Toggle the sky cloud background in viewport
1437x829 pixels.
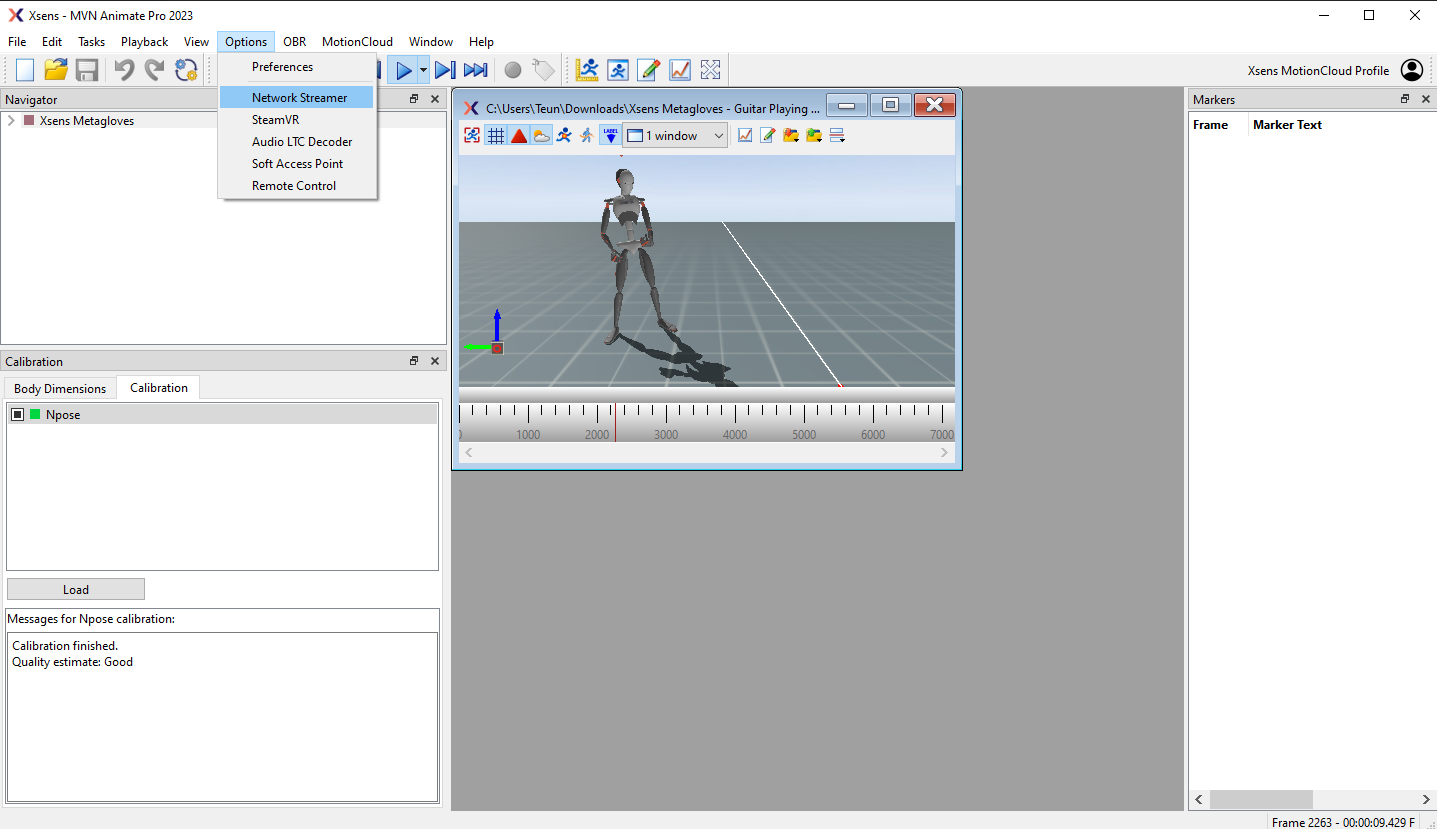click(x=541, y=135)
